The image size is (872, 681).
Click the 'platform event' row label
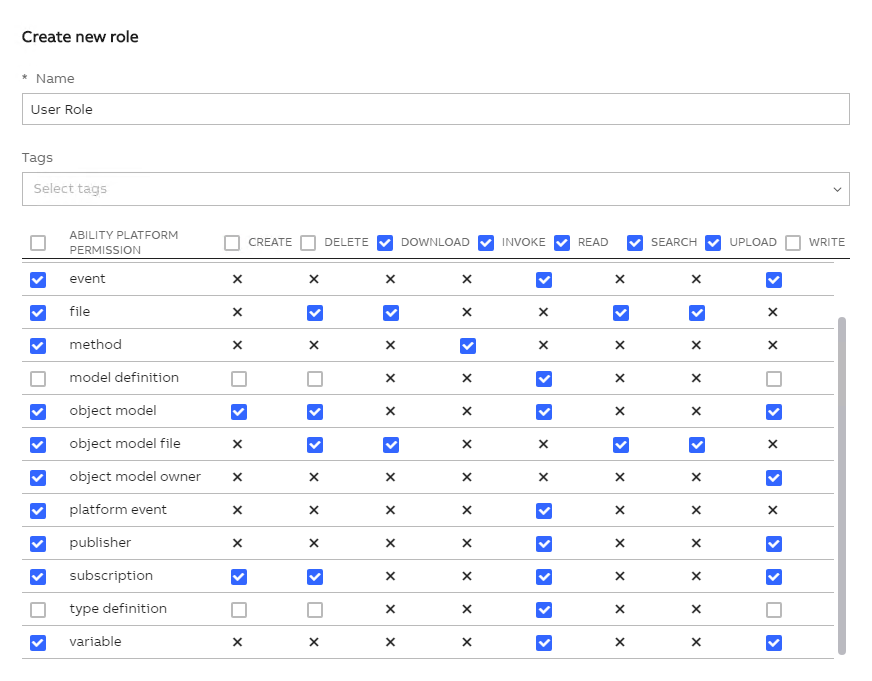pos(118,510)
